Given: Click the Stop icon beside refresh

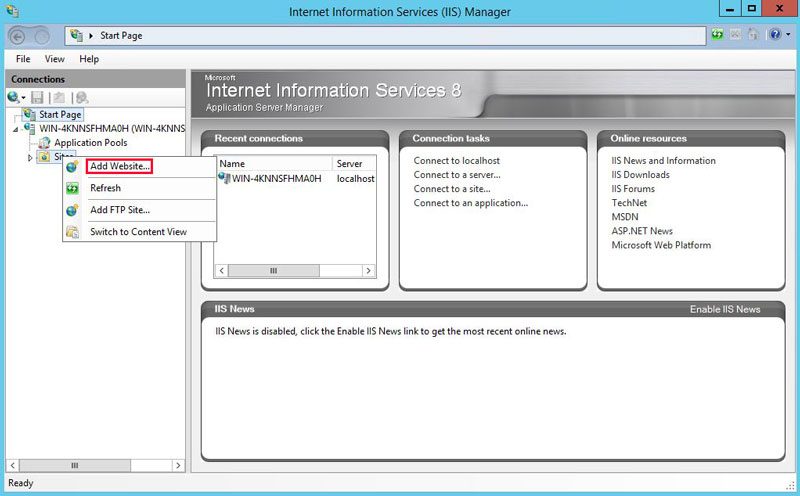Looking at the screenshot, I should coord(735,35).
